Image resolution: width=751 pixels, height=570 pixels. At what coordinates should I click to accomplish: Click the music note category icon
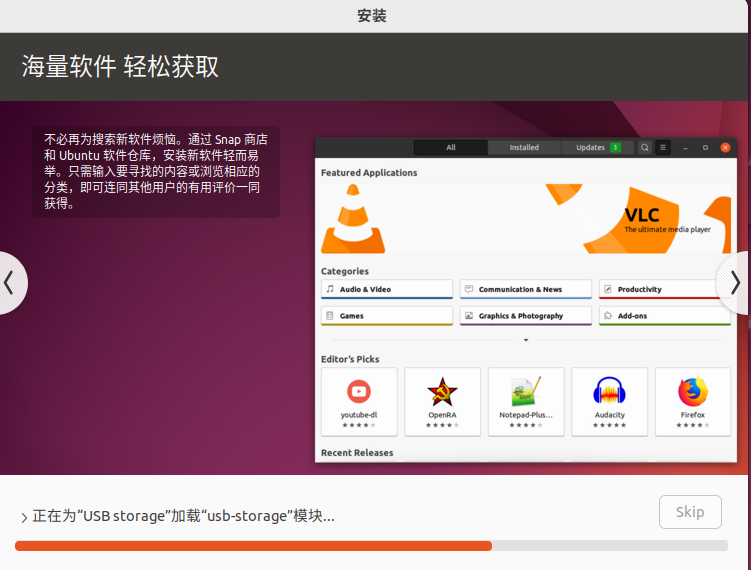coord(330,289)
